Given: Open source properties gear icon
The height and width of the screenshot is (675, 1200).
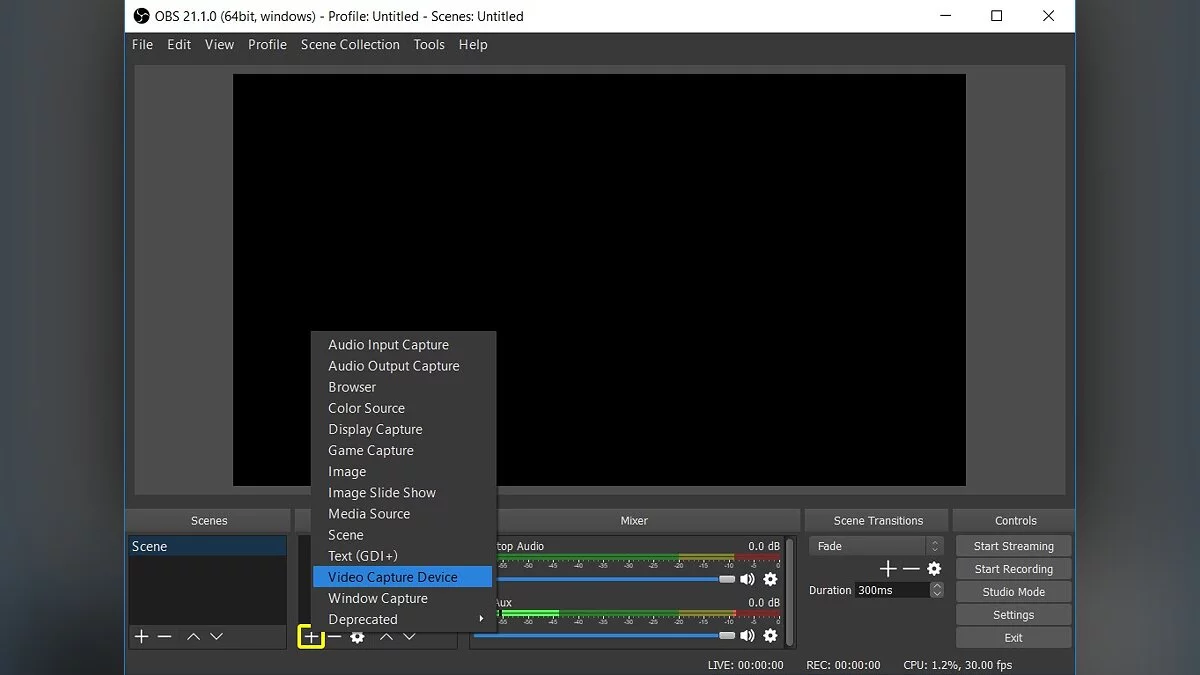Looking at the screenshot, I should (357, 636).
